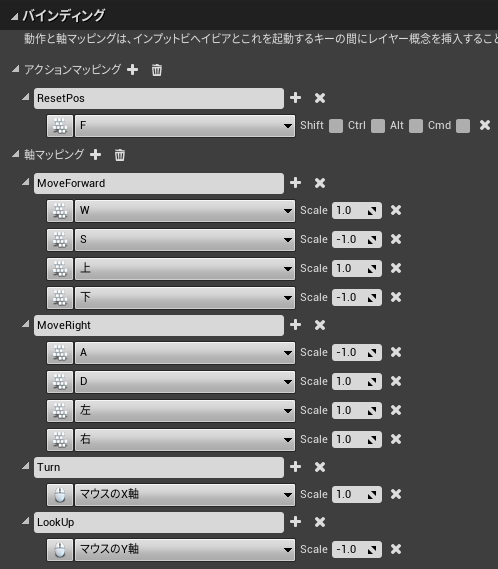This screenshot has width=498, height=569.
Task: Click Scale value for A binding
Action: [x=357, y=352]
